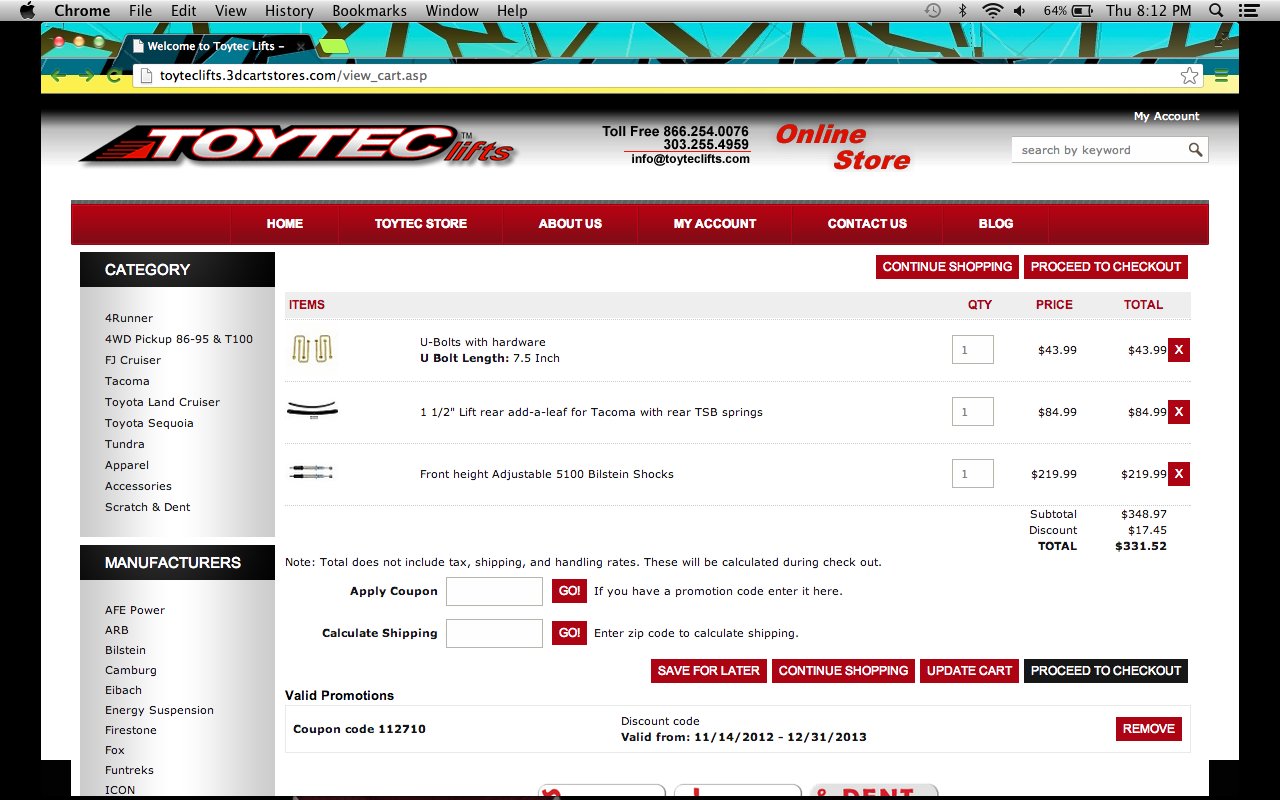Click the quantity field for add-a-leaf

[x=972, y=412]
